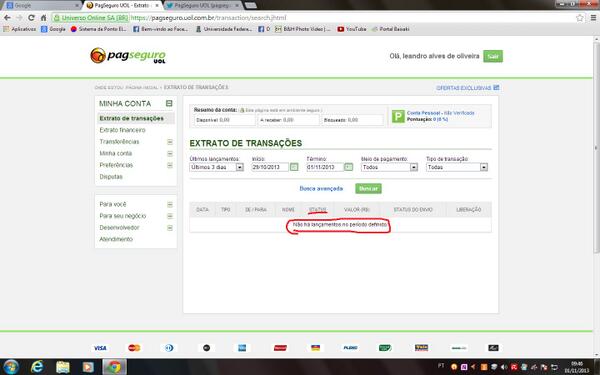The height and width of the screenshot is (375, 600).
Task: Open Término date calendar icon
Action: [x=349, y=167]
